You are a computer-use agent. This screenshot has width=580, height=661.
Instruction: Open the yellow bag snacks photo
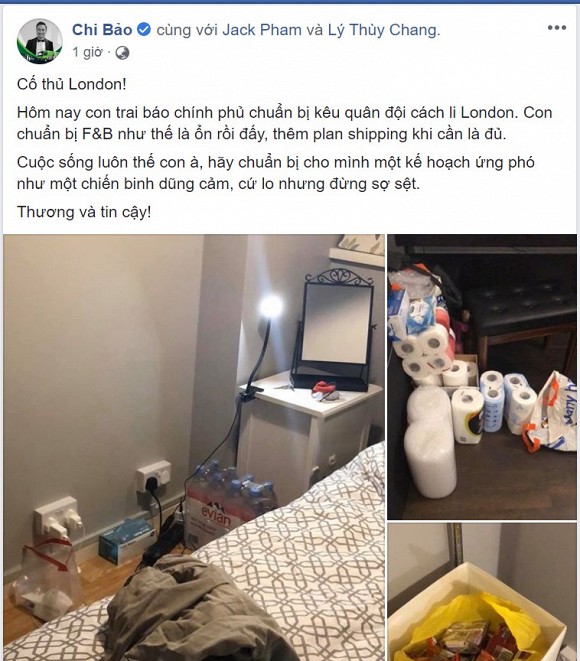[x=482, y=592]
